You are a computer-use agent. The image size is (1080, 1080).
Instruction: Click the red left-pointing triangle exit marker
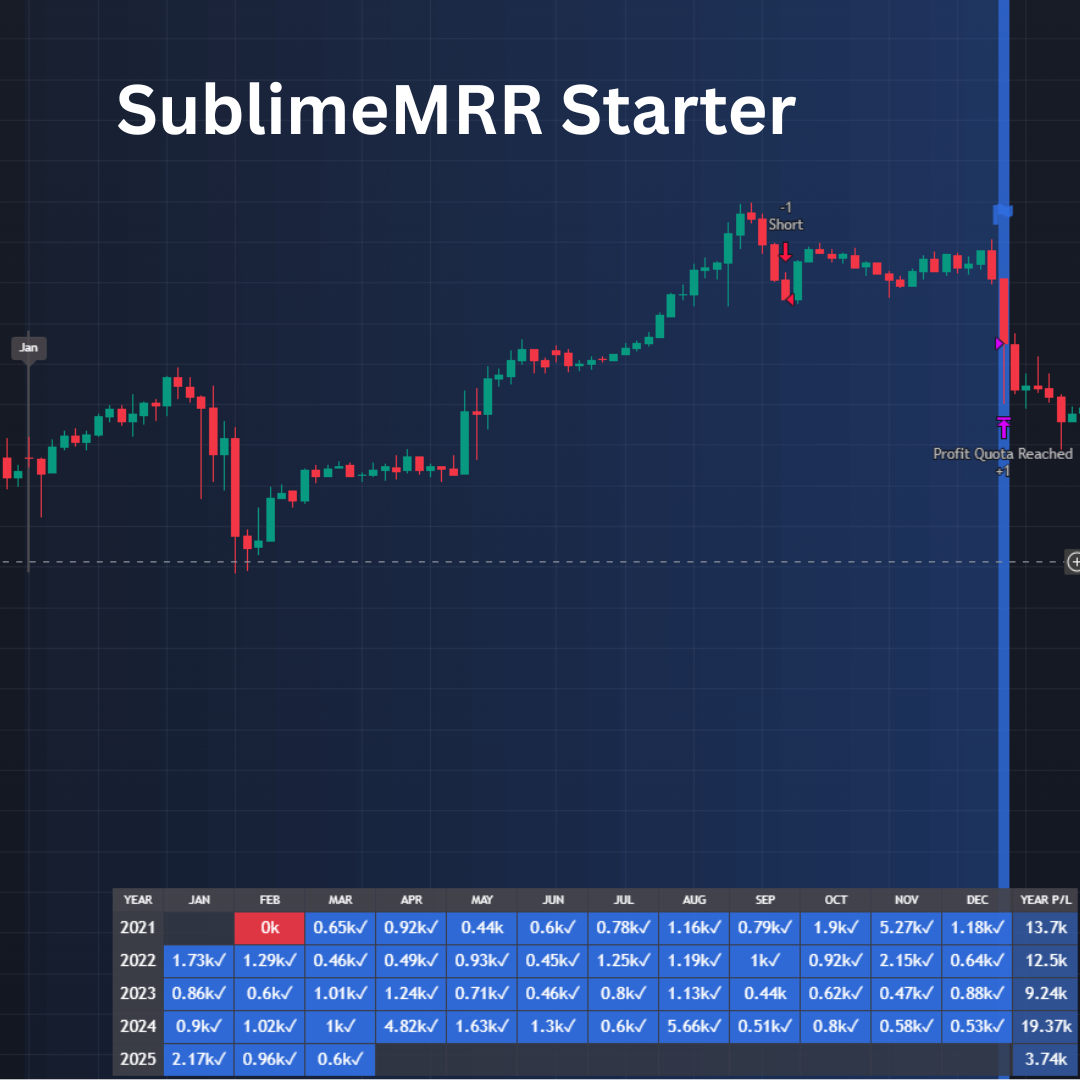(790, 299)
